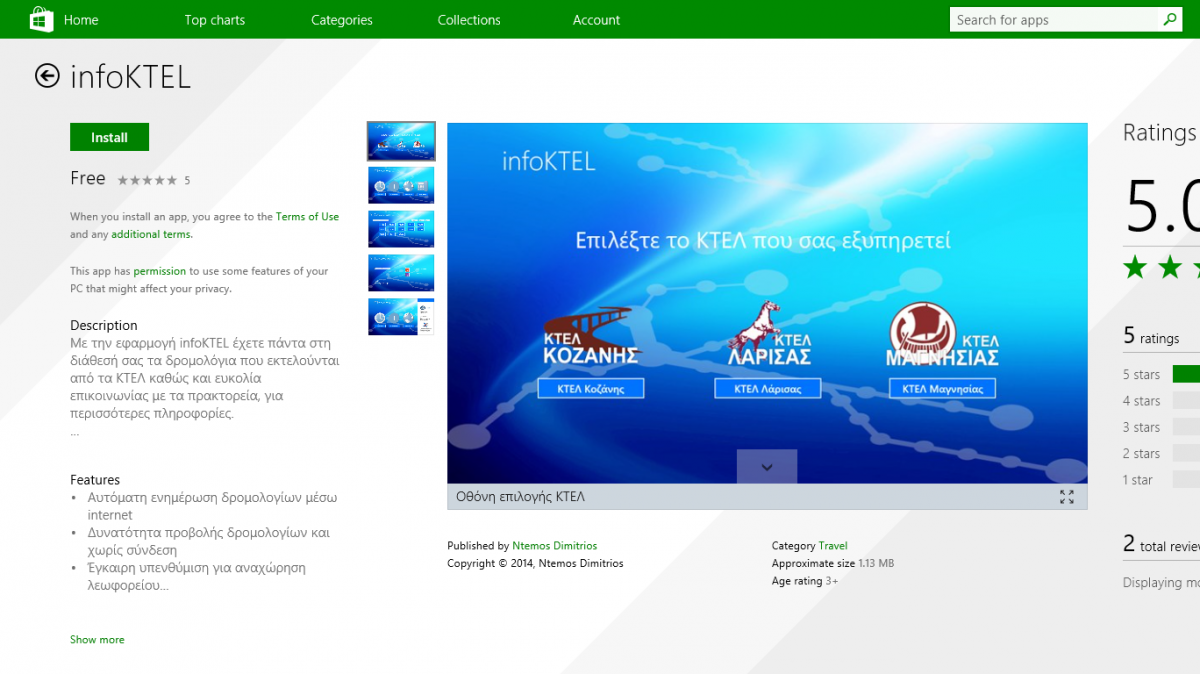The width and height of the screenshot is (1200, 674).
Task: Select the second screenshot thumbnail
Action: coord(401,185)
